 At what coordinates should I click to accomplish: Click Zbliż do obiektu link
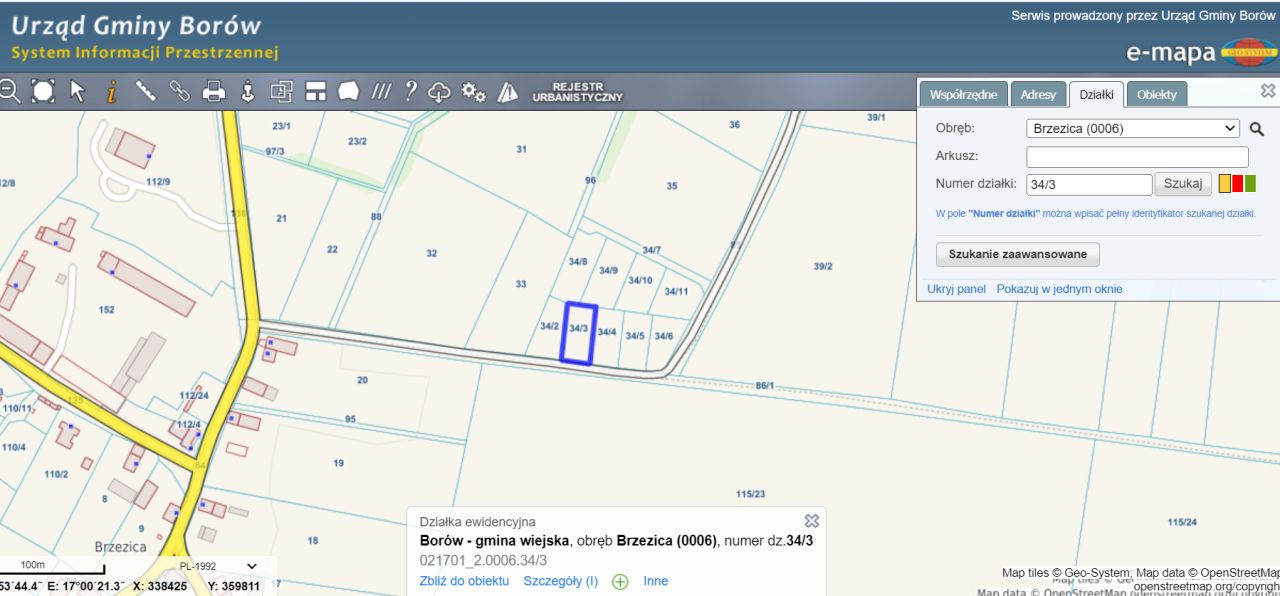[x=464, y=581]
